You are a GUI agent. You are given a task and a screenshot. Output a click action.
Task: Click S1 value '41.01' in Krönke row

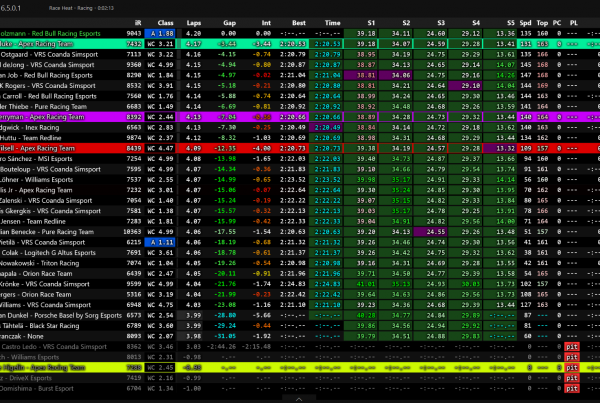(366, 284)
